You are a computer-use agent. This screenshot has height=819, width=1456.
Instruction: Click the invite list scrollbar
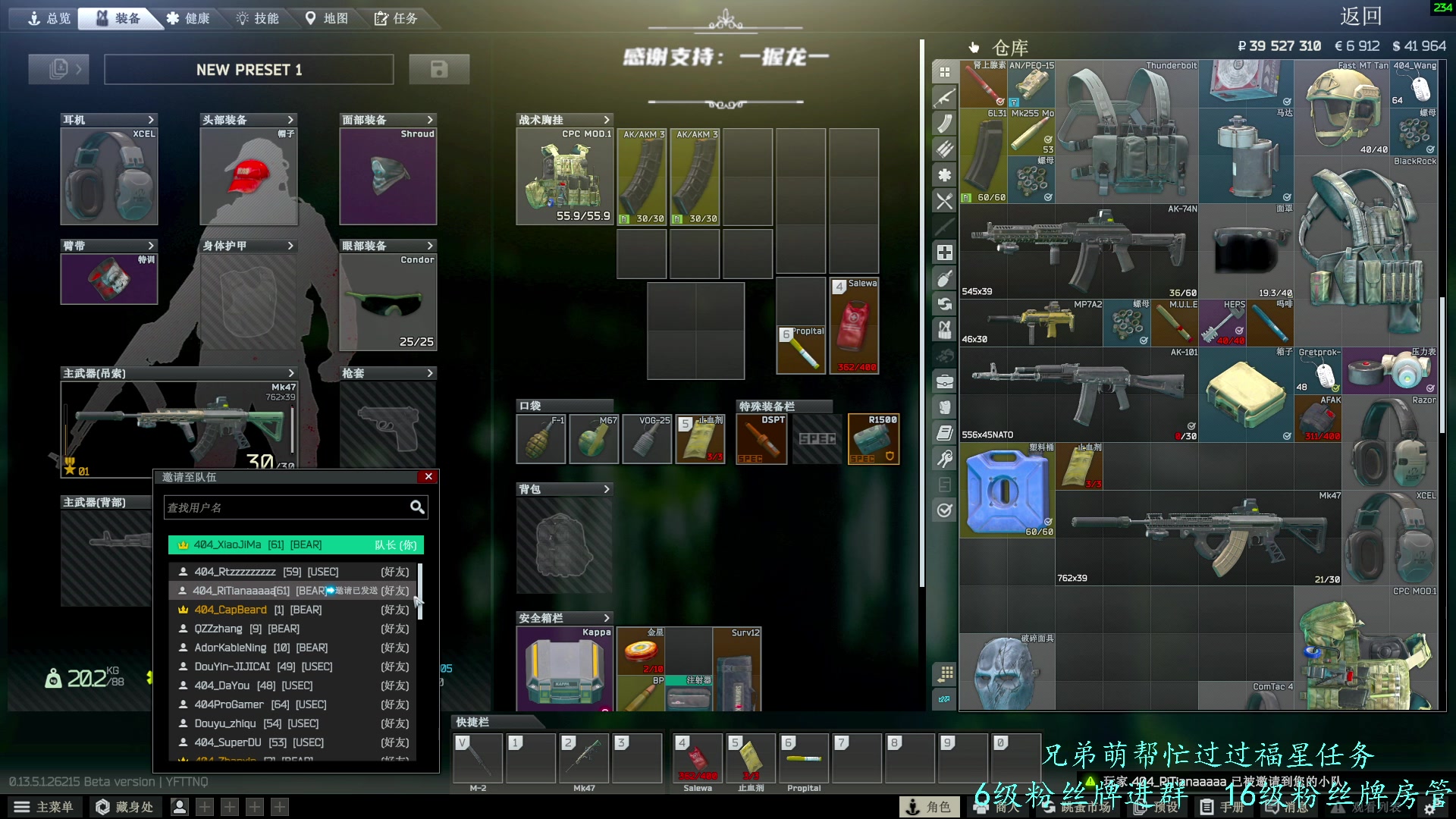[419, 591]
